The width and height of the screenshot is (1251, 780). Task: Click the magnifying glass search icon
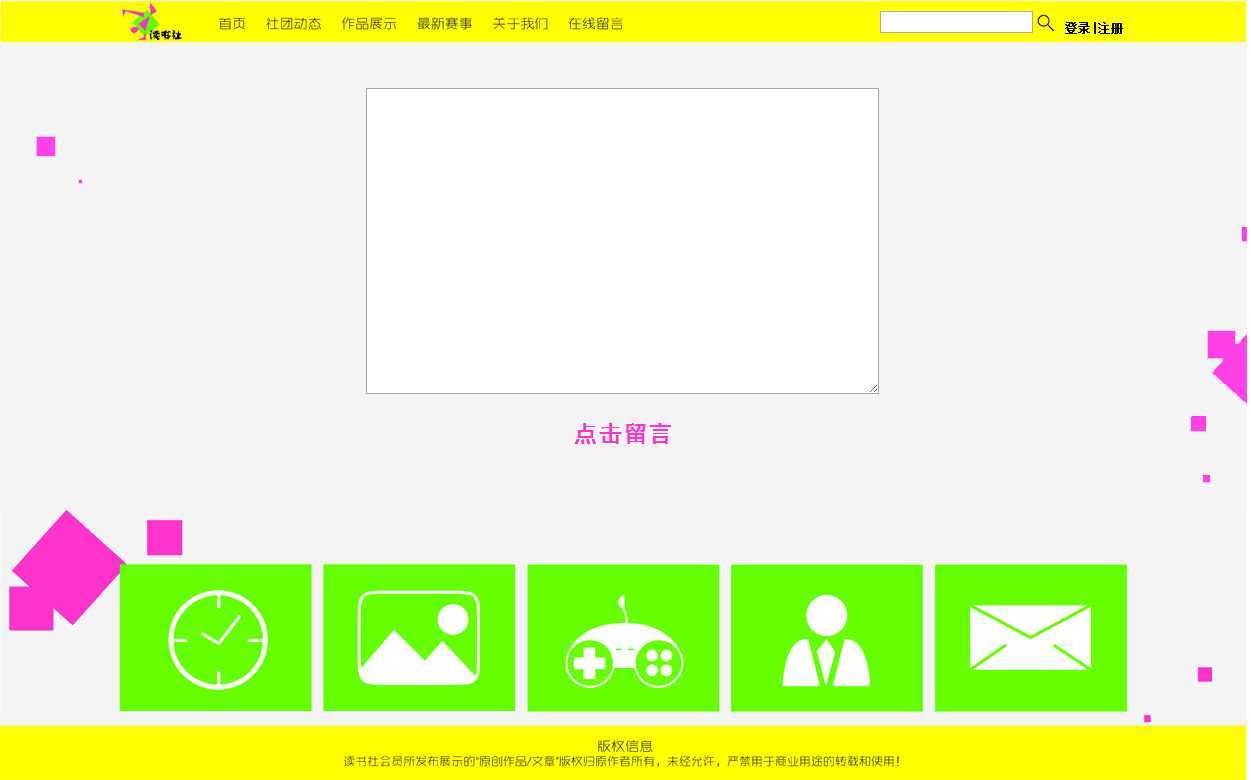1045,23
